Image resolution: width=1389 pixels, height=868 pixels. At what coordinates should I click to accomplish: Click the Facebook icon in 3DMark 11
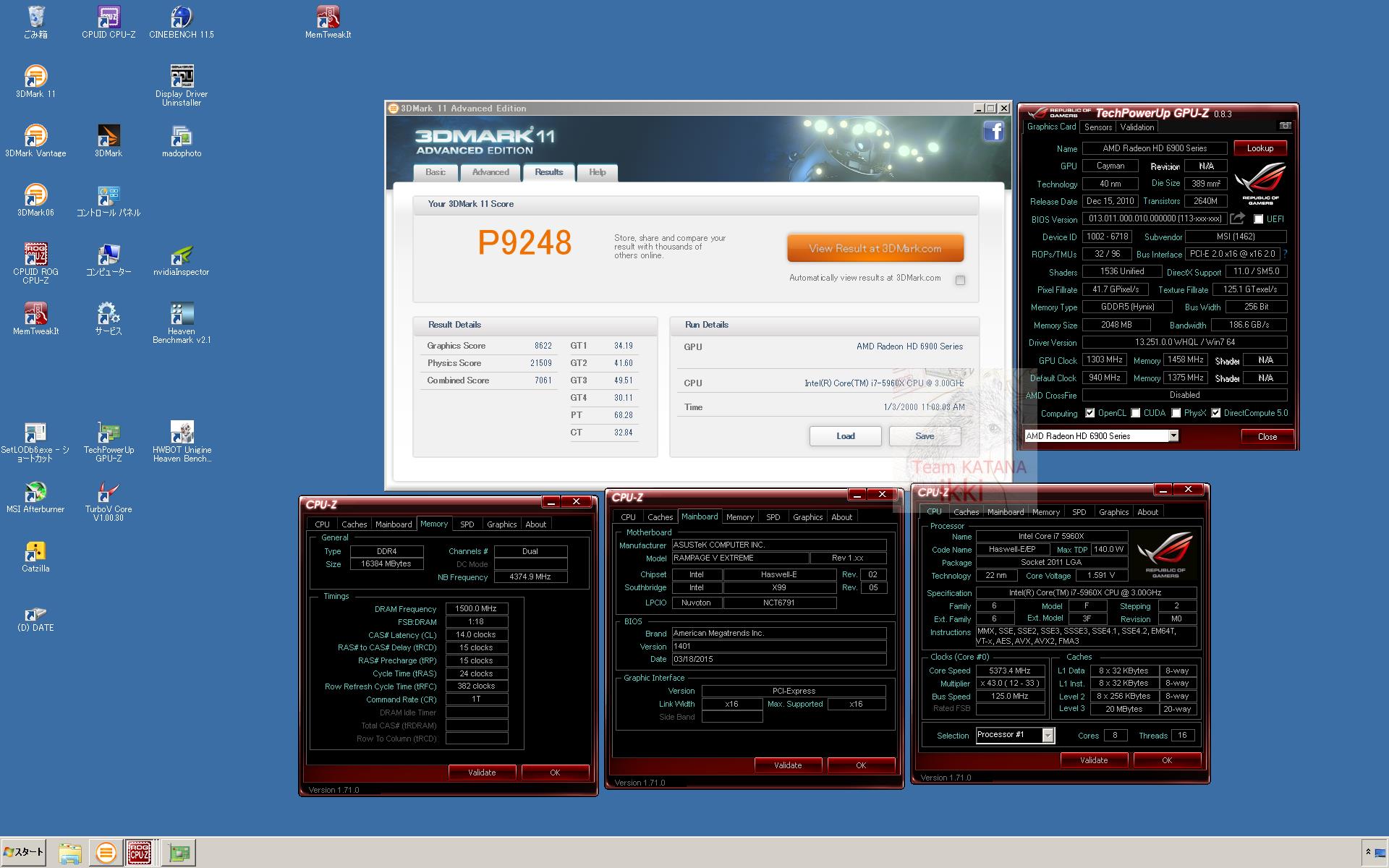click(x=993, y=131)
